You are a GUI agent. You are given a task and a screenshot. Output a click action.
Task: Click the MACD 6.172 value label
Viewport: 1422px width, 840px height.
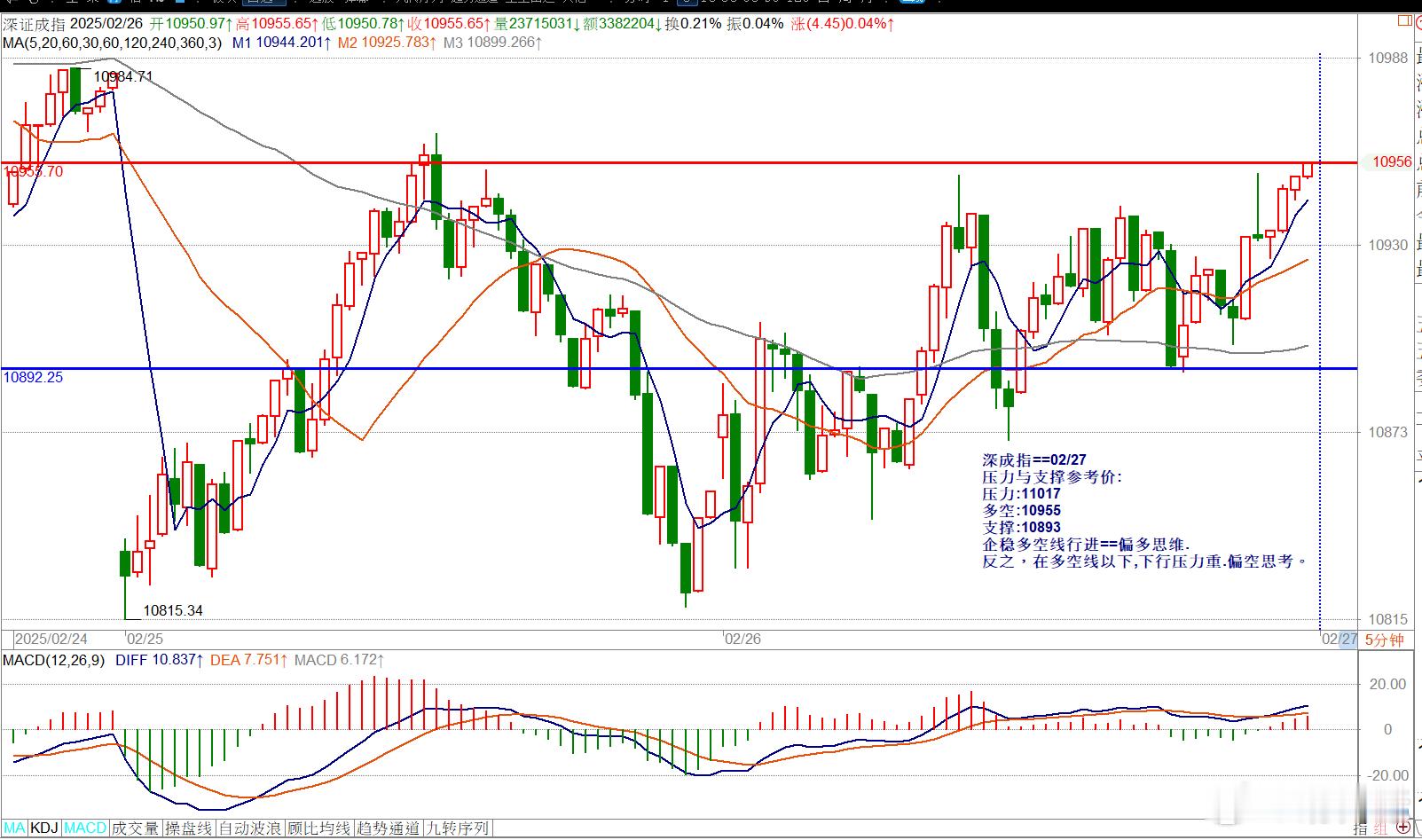tap(339, 660)
